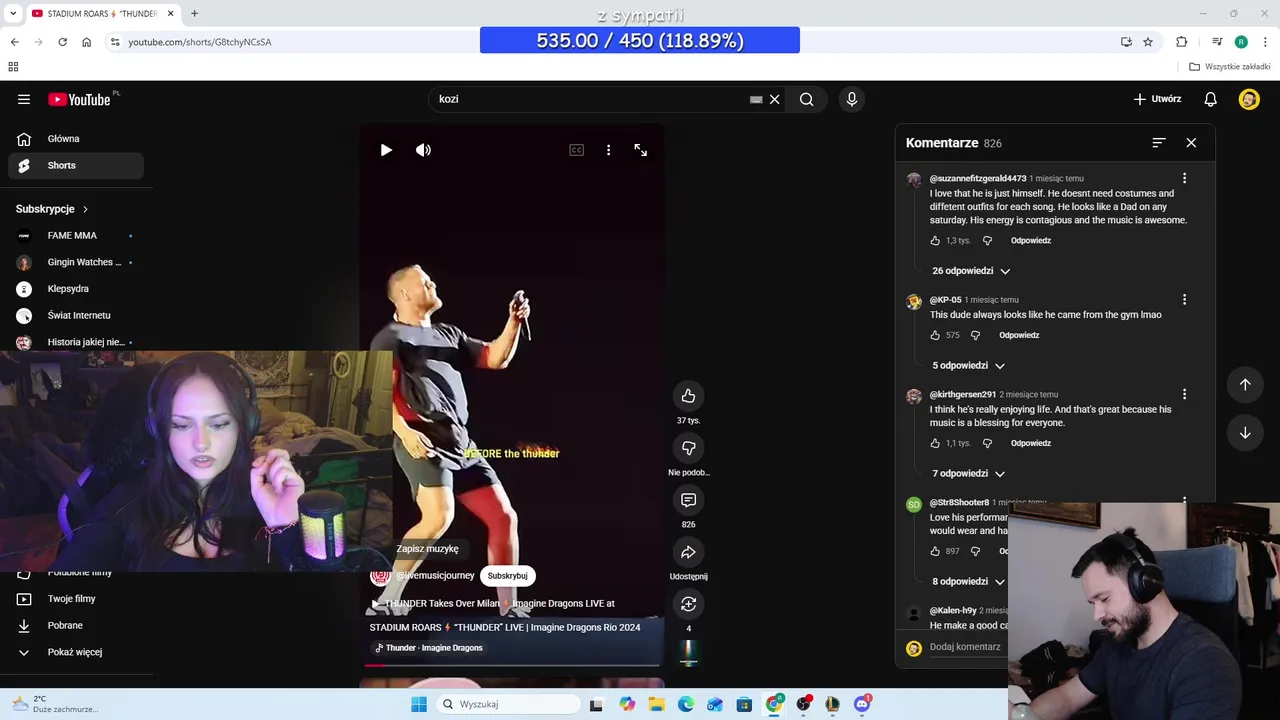1280x720 pixels.
Task: Clear the search box text
Action: (774, 99)
